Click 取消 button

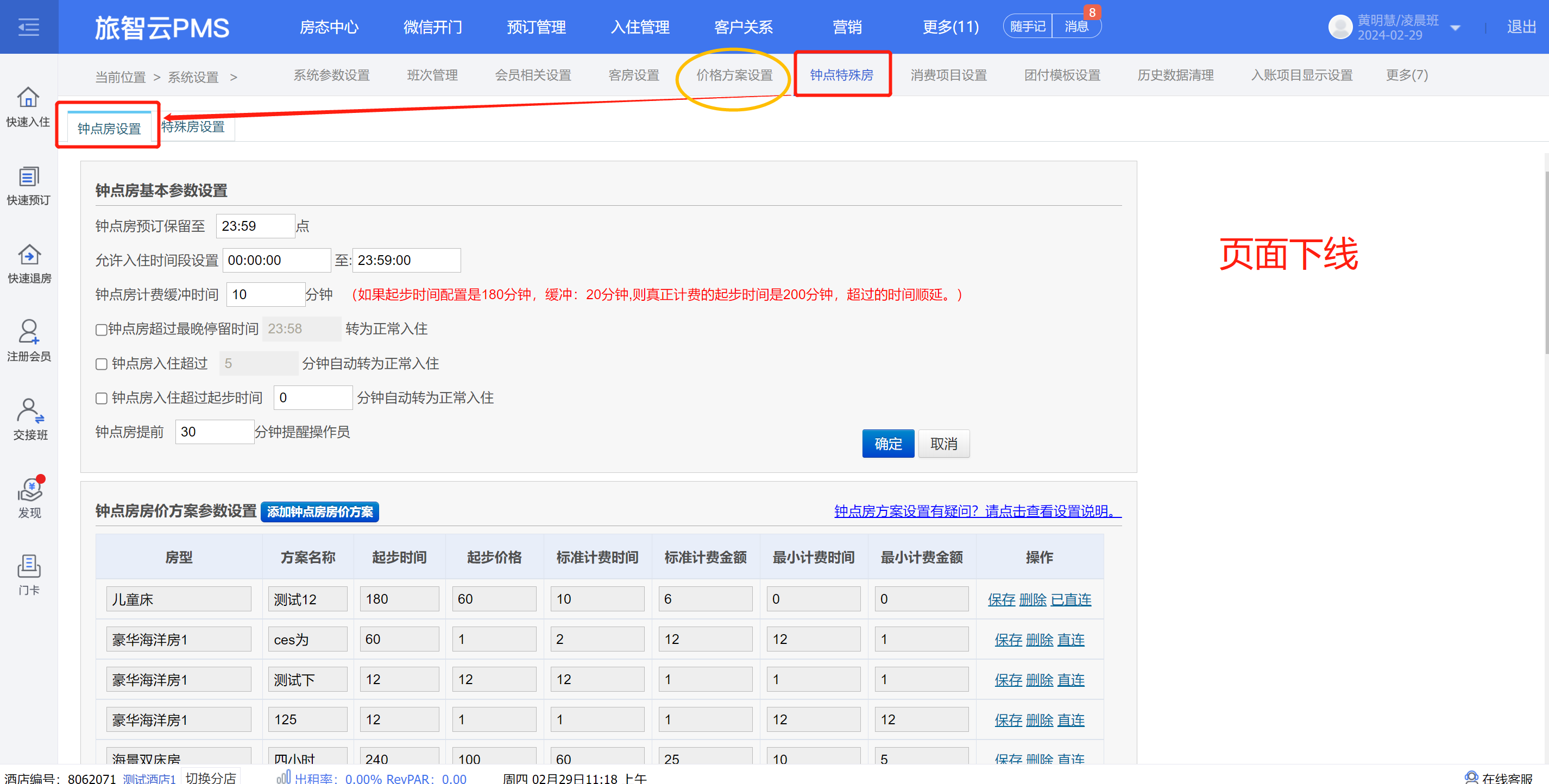(x=943, y=444)
